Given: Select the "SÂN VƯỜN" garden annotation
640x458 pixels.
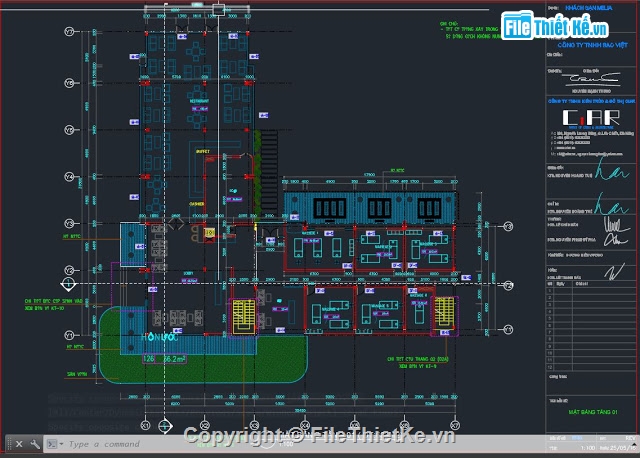Looking at the screenshot, I should pos(77,374).
